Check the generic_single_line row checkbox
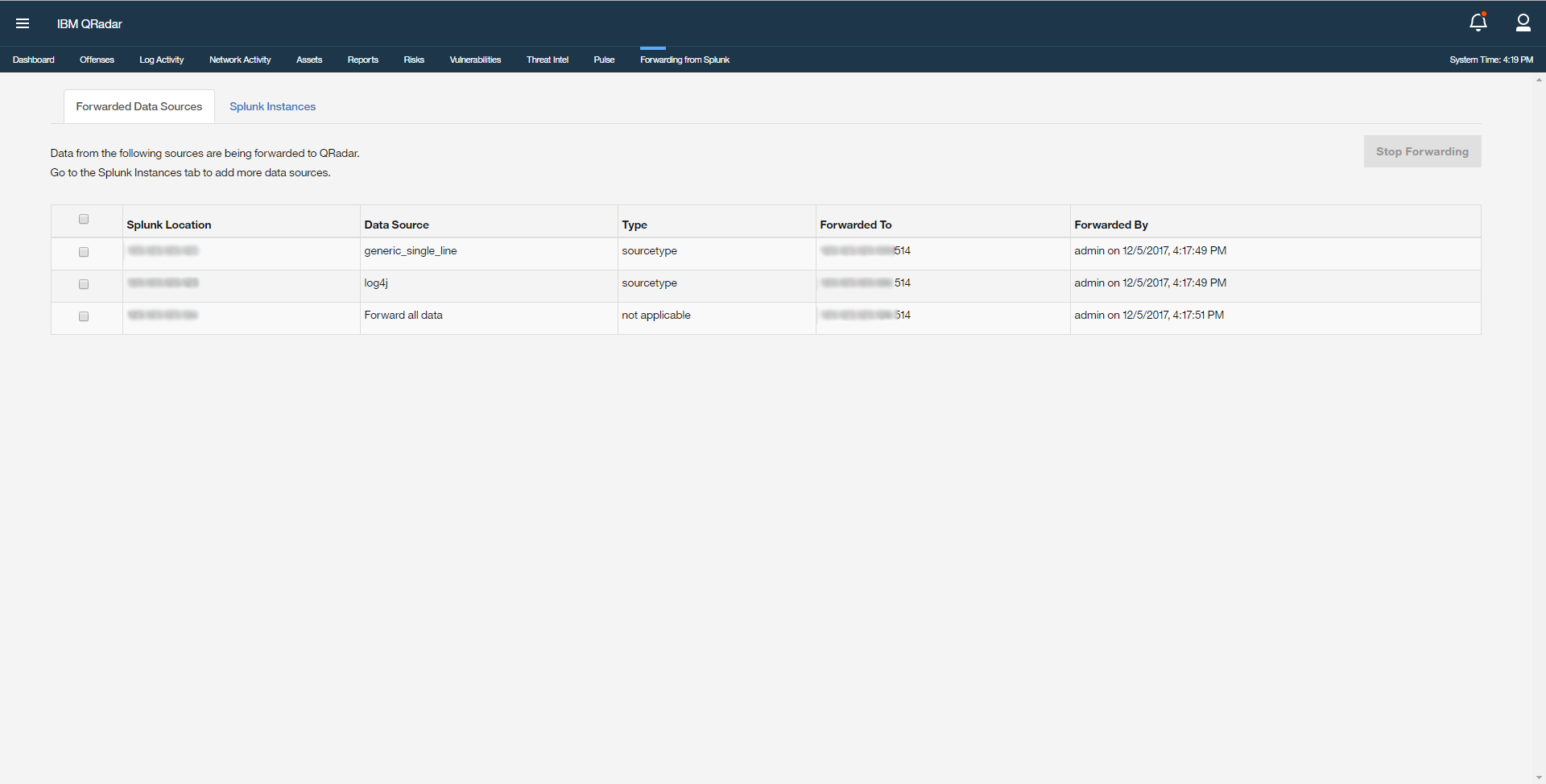This screenshot has width=1546, height=784. [84, 252]
